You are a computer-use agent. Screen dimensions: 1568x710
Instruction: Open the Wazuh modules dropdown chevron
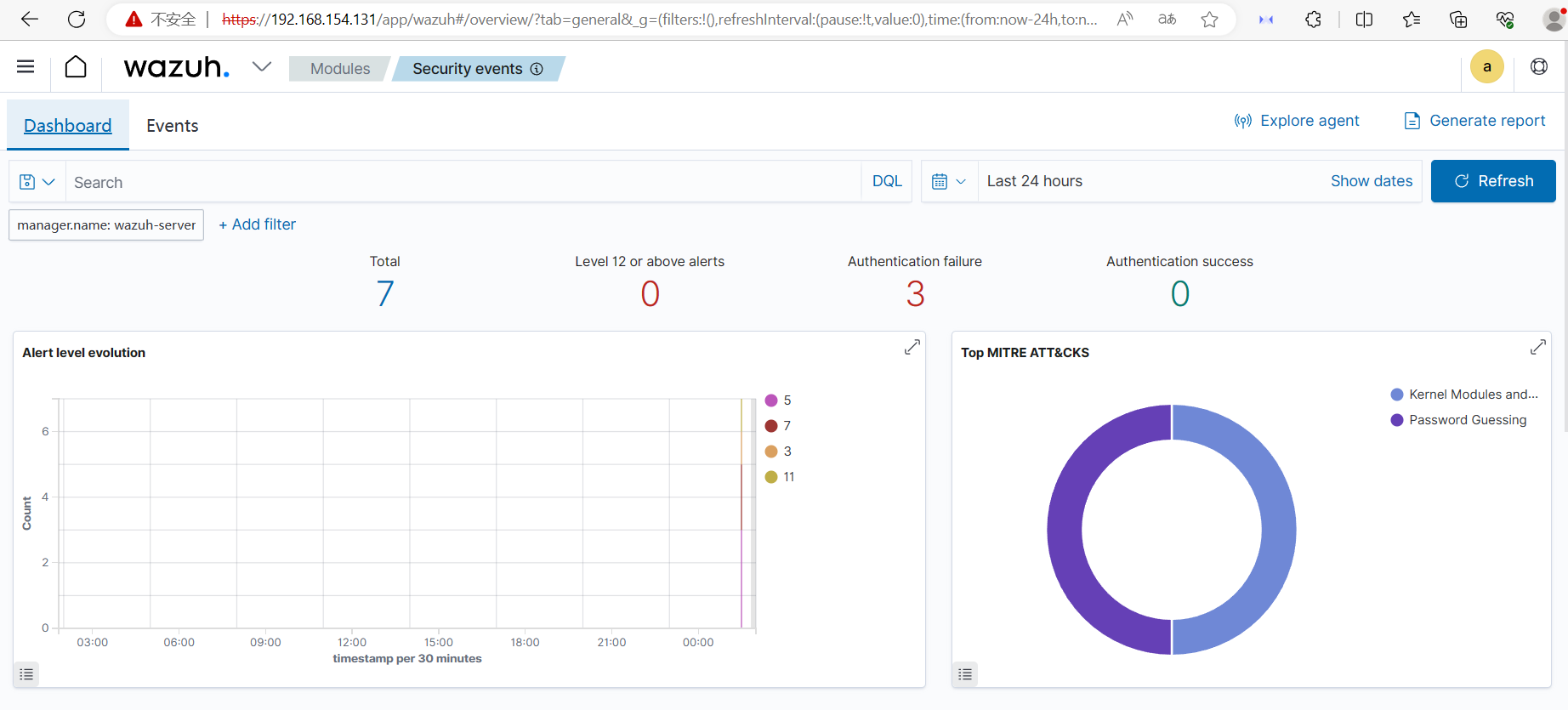pyautogui.click(x=262, y=66)
